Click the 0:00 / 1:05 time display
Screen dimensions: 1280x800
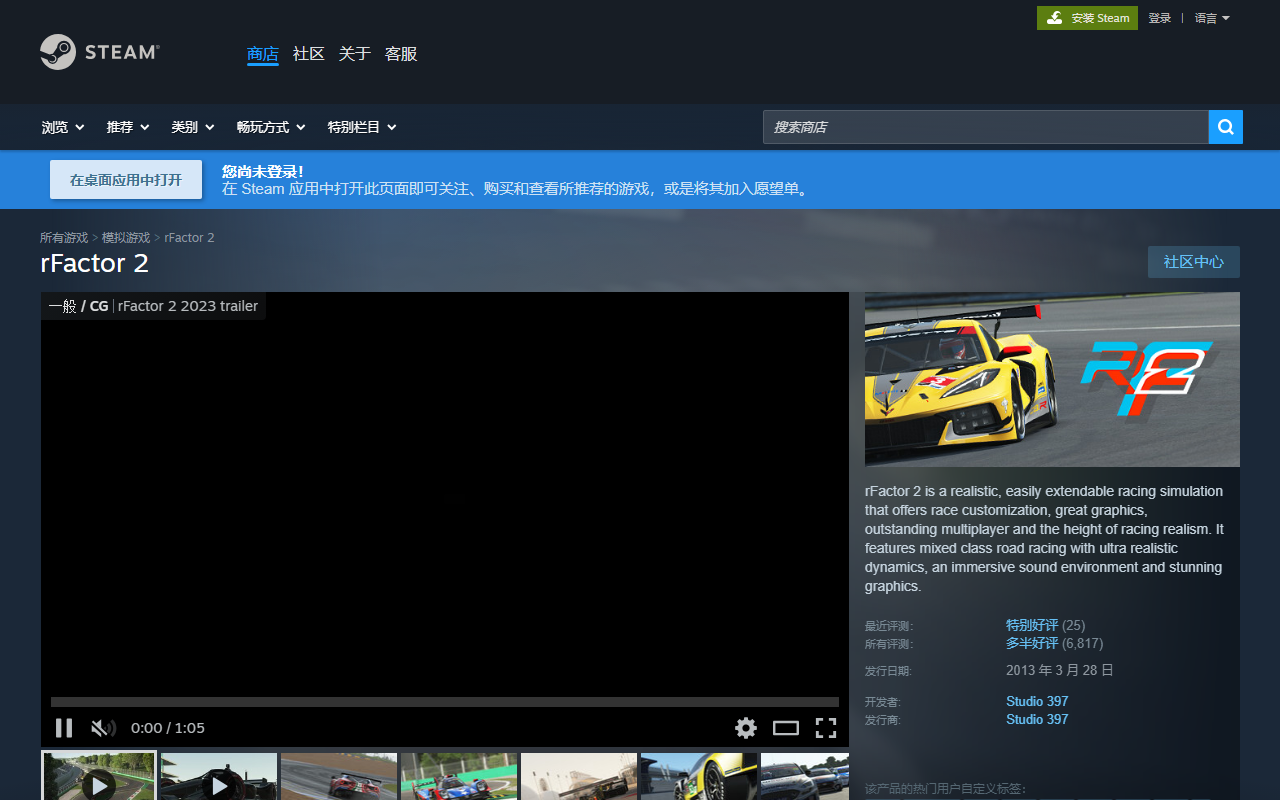(168, 728)
